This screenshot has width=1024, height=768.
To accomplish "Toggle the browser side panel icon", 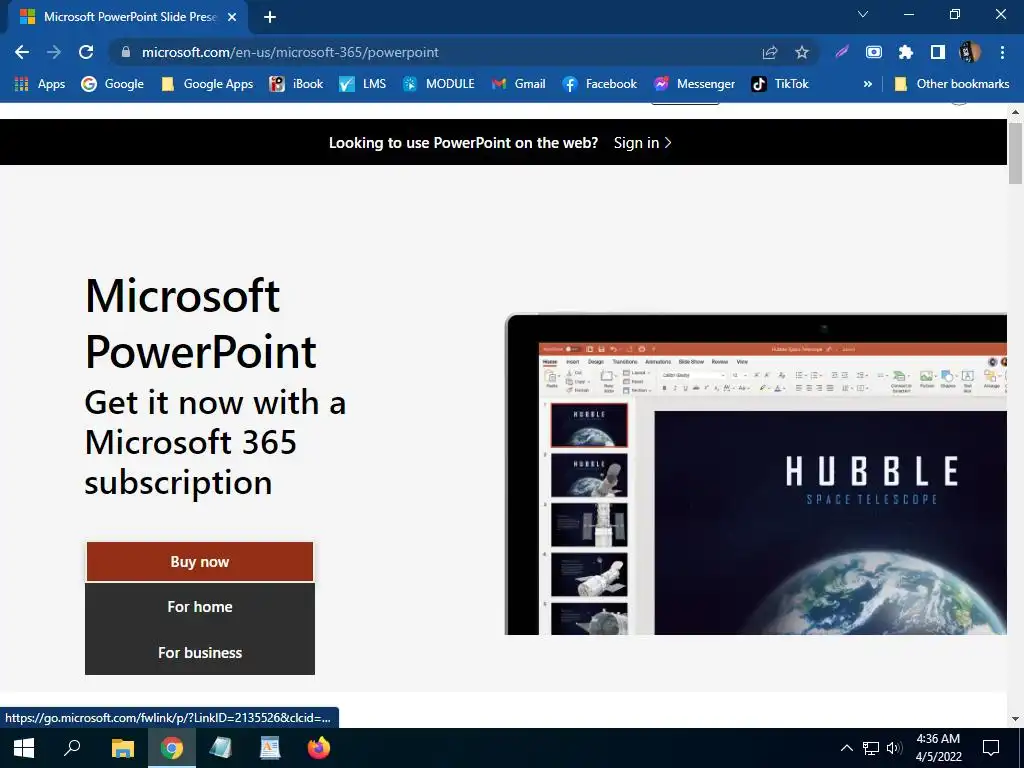I will (x=938, y=52).
